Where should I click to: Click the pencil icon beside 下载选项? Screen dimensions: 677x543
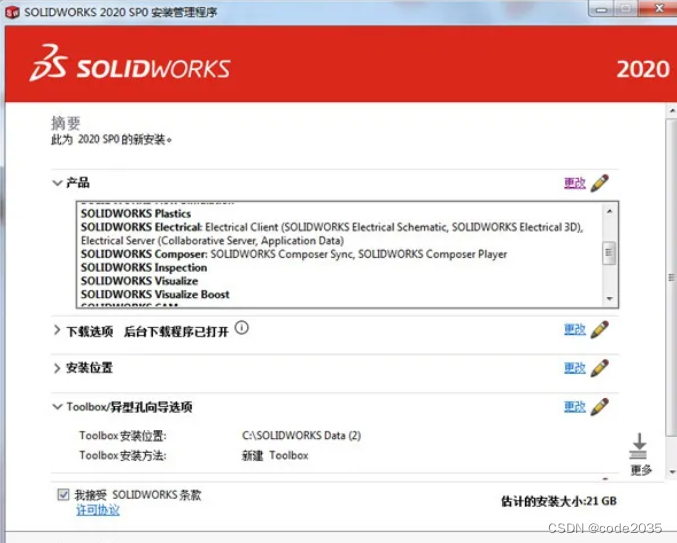600,330
